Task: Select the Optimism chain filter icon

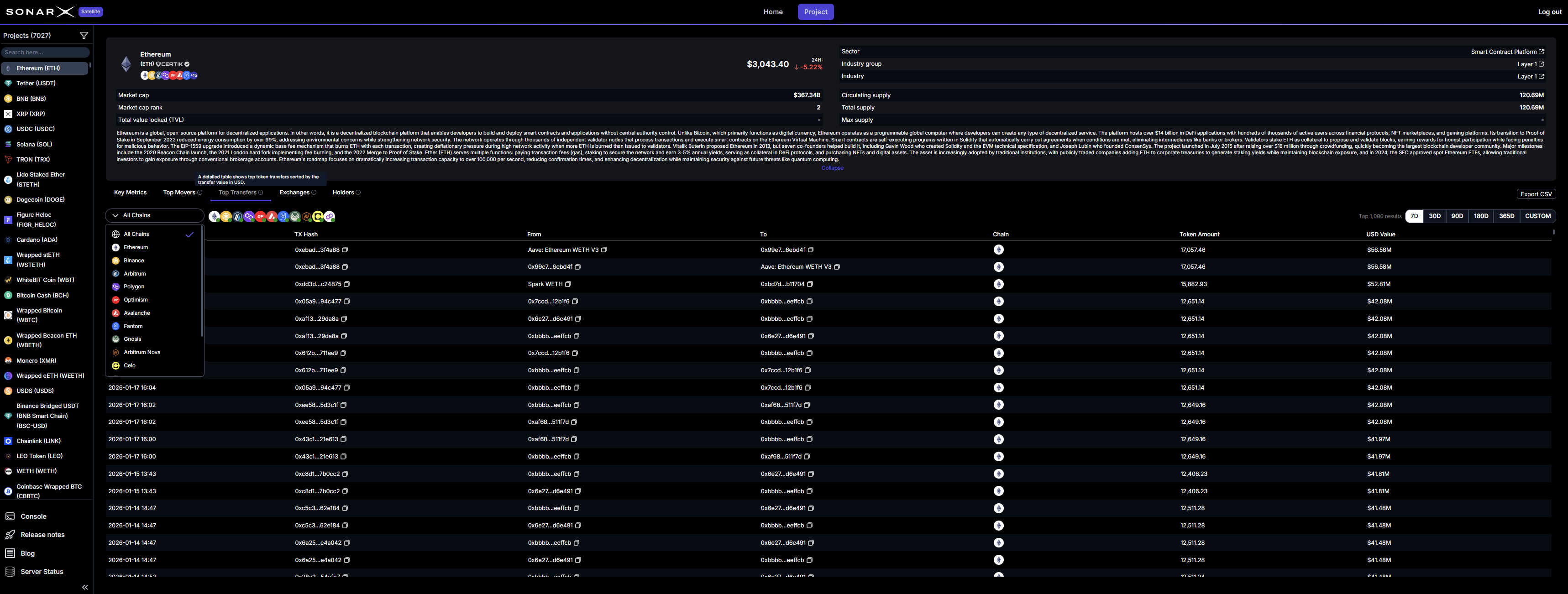Action: tap(260, 216)
